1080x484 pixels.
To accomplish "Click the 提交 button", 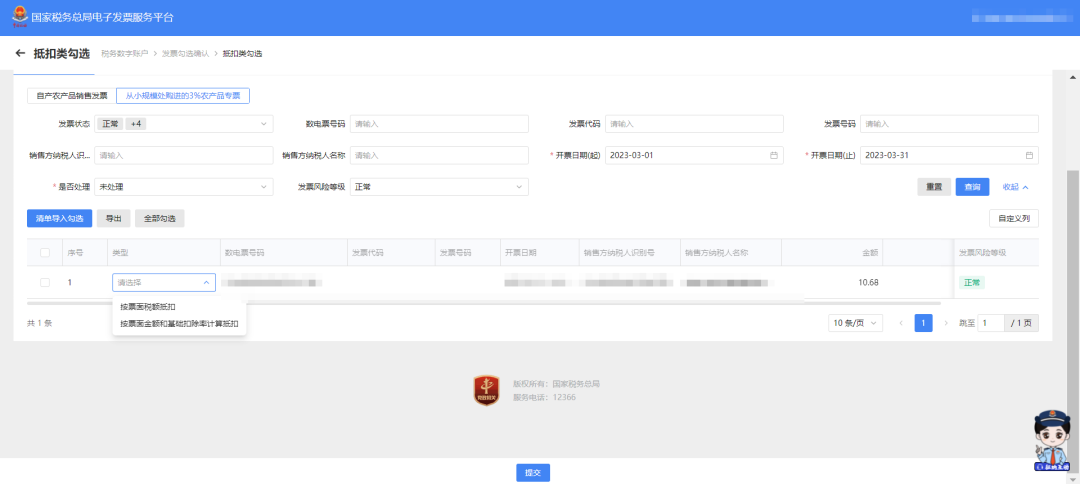I will coord(533,472).
